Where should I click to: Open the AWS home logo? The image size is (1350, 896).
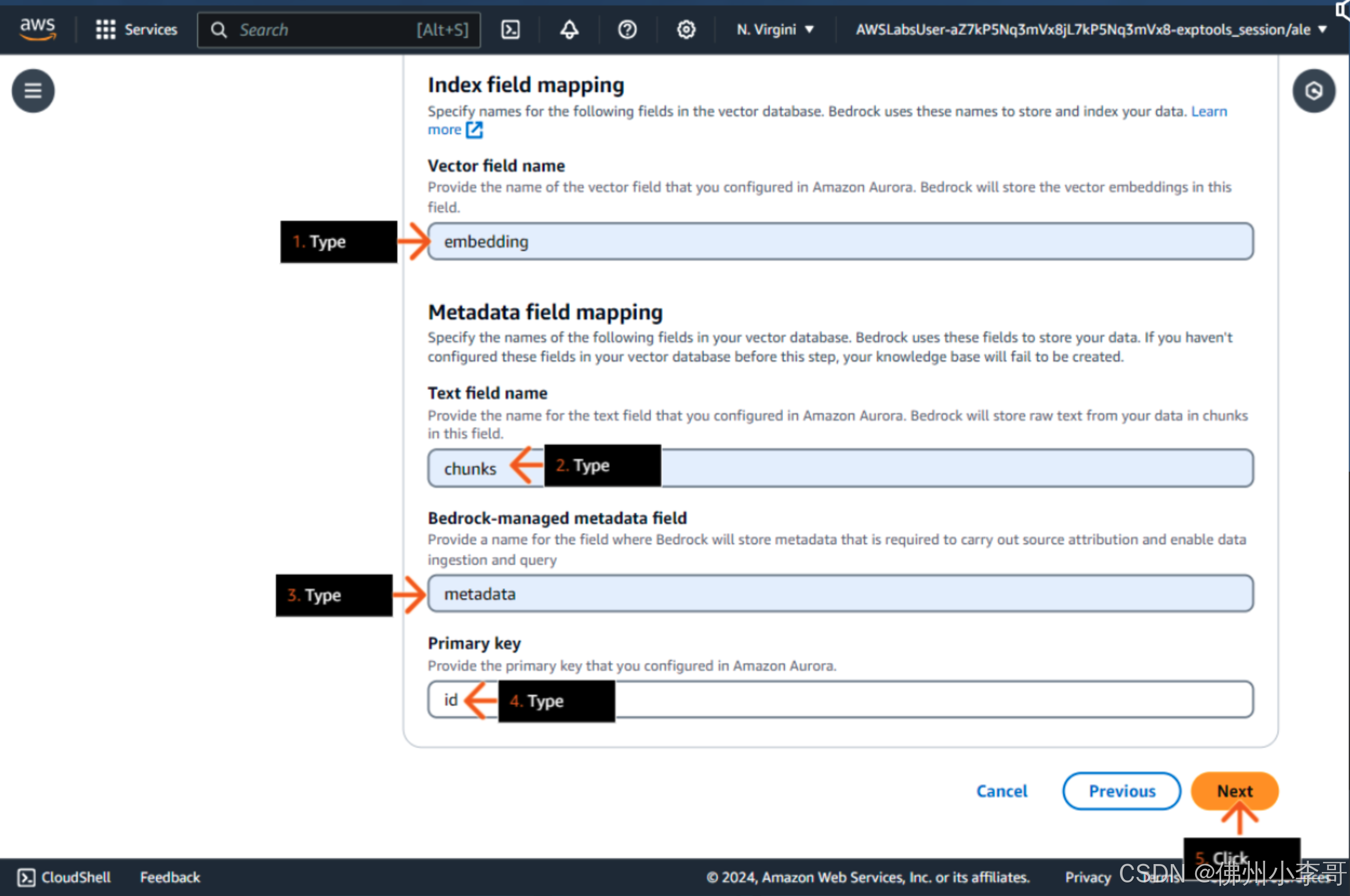point(38,29)
